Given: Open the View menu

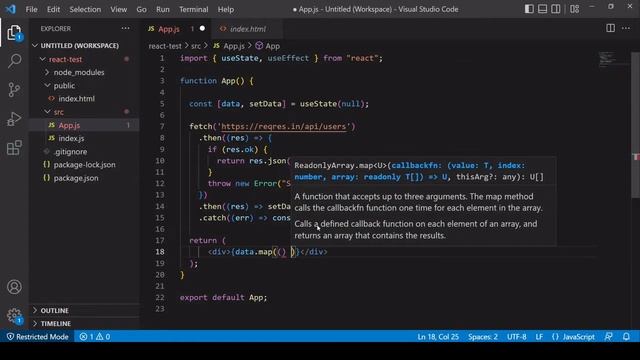Looking at the screenshot, I should (x=118, y=9).
